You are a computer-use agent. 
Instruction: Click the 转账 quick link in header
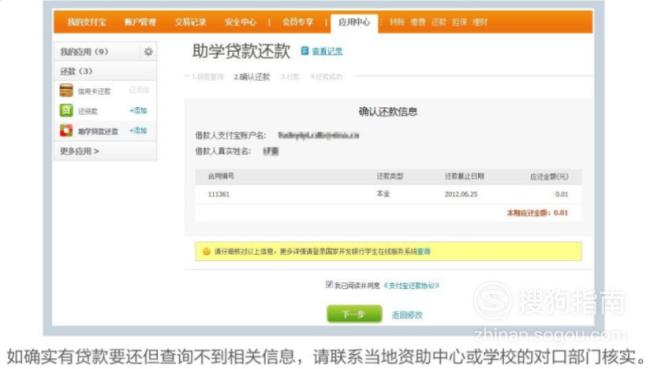click(397, 22)
